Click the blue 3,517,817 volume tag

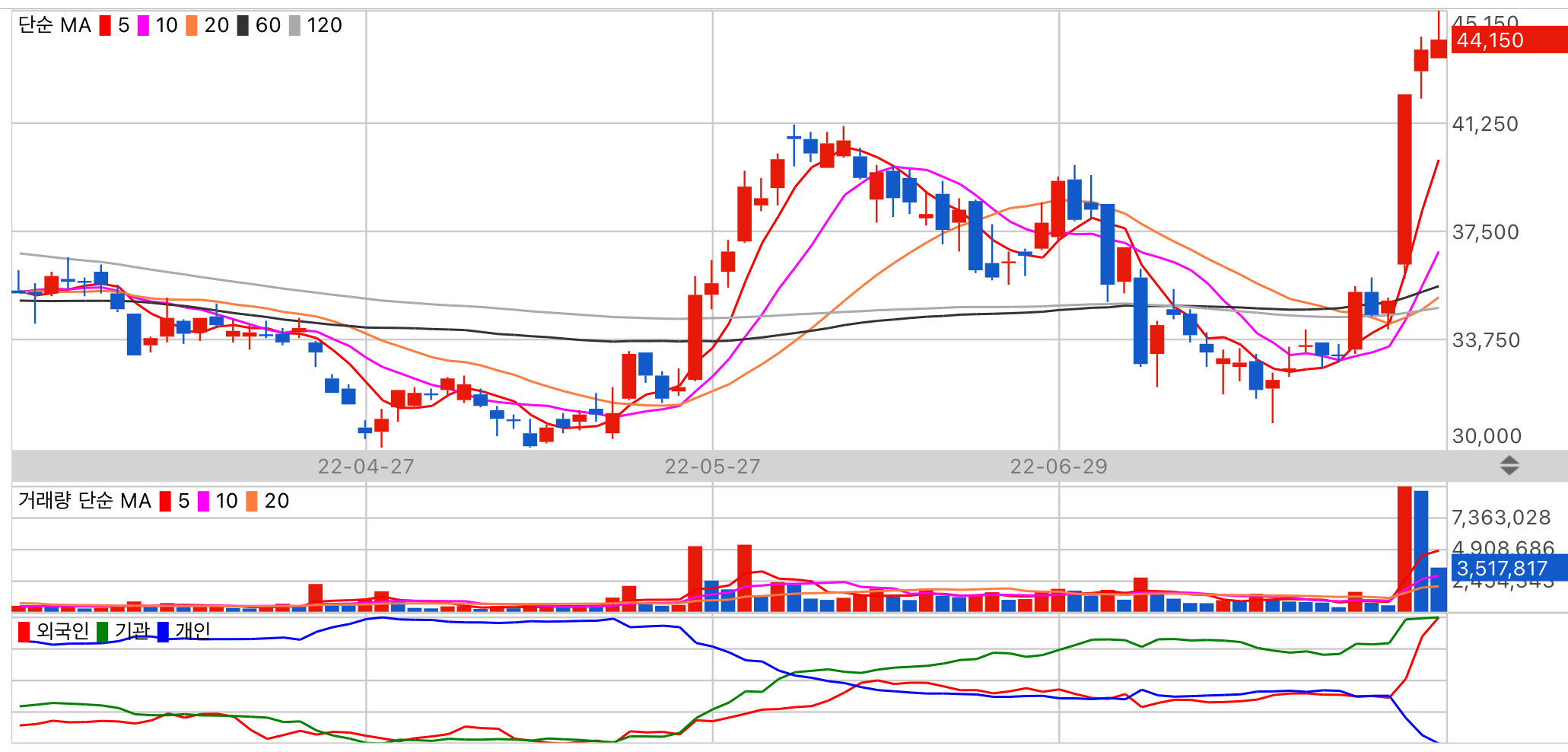(1509, 569)
